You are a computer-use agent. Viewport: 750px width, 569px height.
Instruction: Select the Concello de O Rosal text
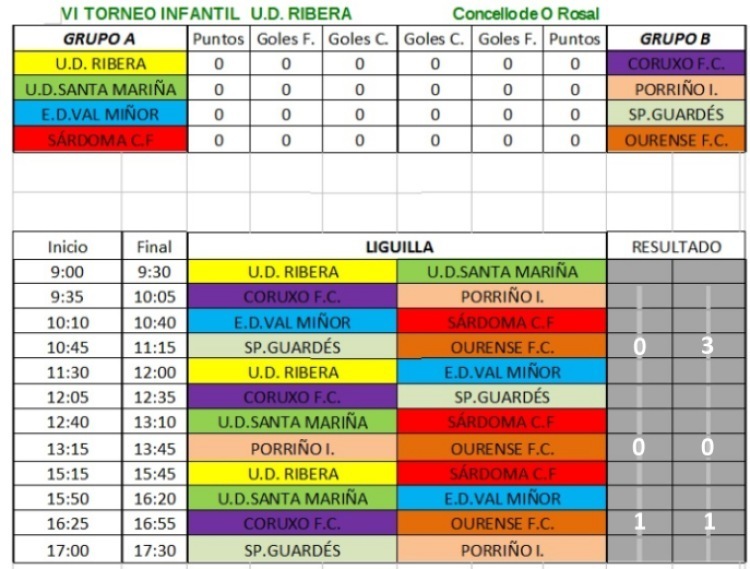pos(526,14)
